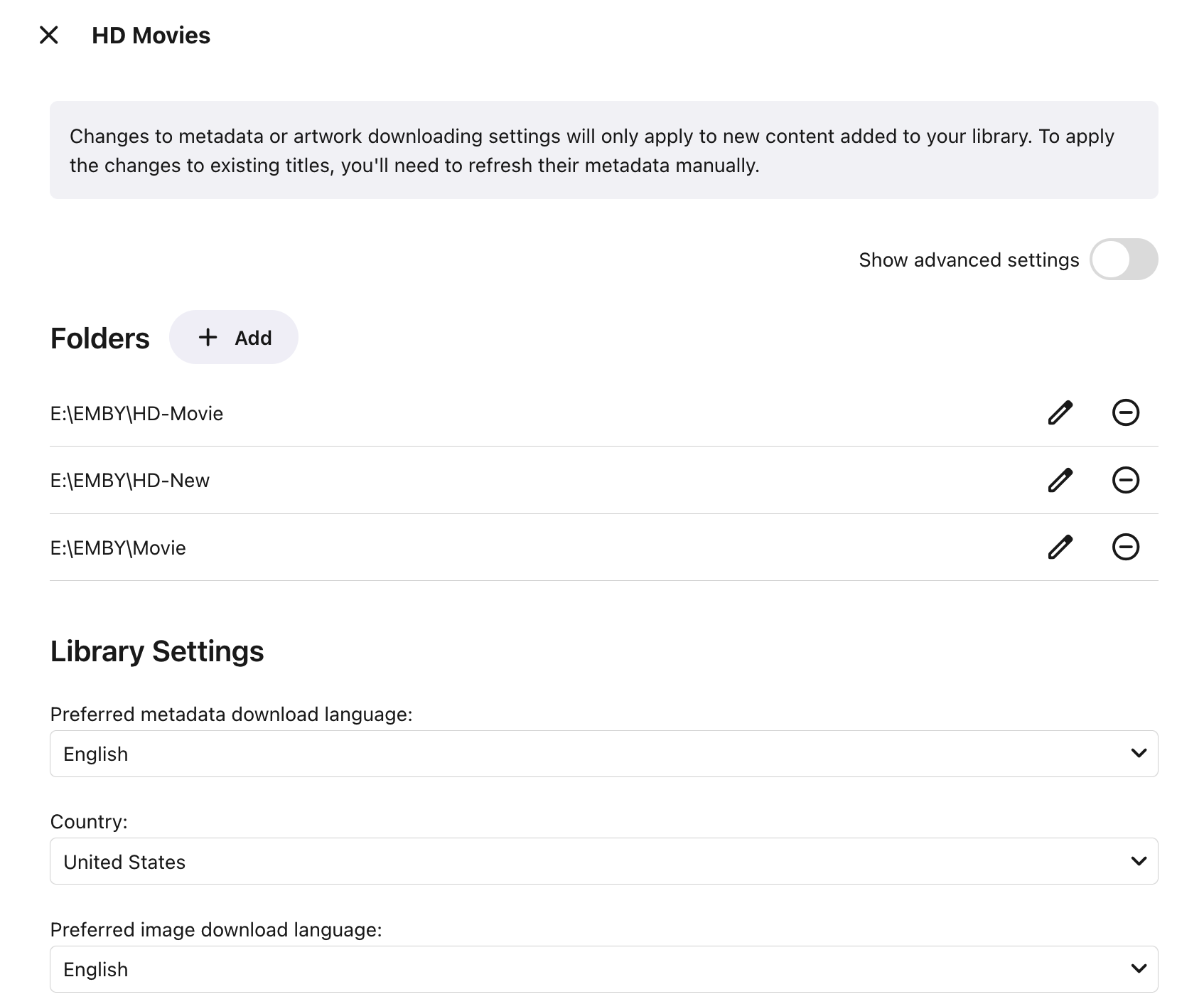
Task: Edit the E:\EMBY\HD-Movie folder path
Action: coord(1060,412)
